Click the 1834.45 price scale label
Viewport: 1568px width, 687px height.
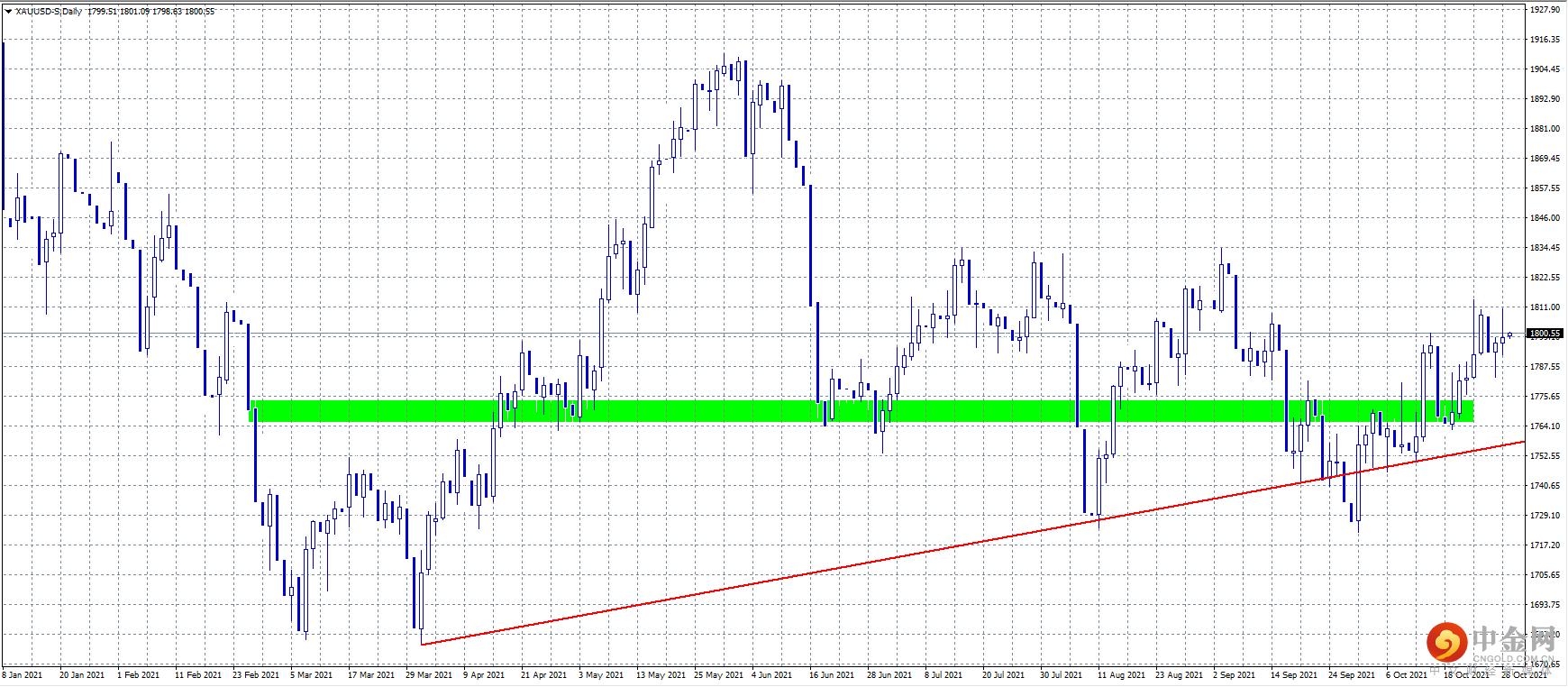pos(1545,248)
